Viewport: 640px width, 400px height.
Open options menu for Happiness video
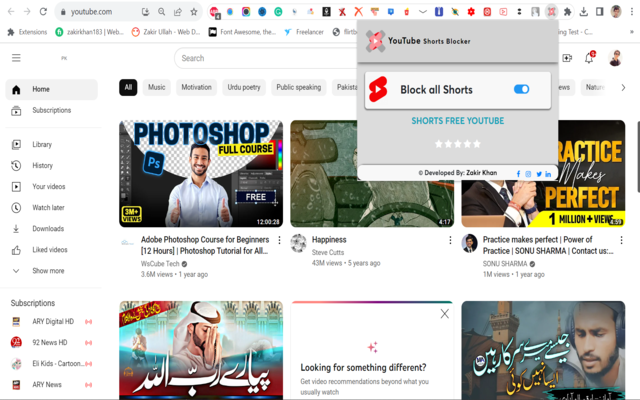pos(450,240)
